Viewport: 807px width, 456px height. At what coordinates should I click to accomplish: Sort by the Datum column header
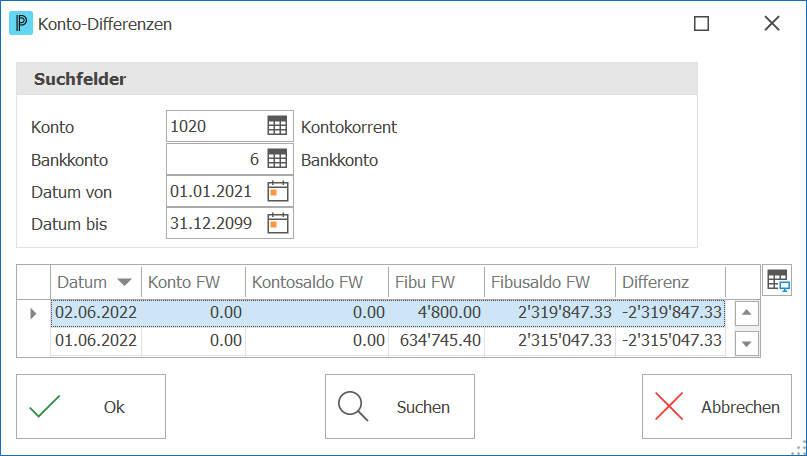click(96, 282)
